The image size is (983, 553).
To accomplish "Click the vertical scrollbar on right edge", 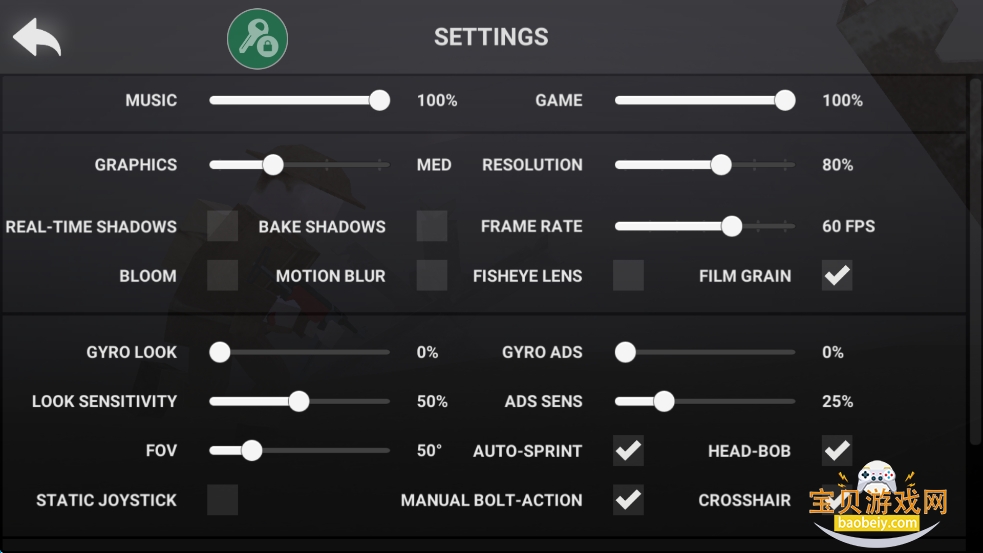I will 975,260.
